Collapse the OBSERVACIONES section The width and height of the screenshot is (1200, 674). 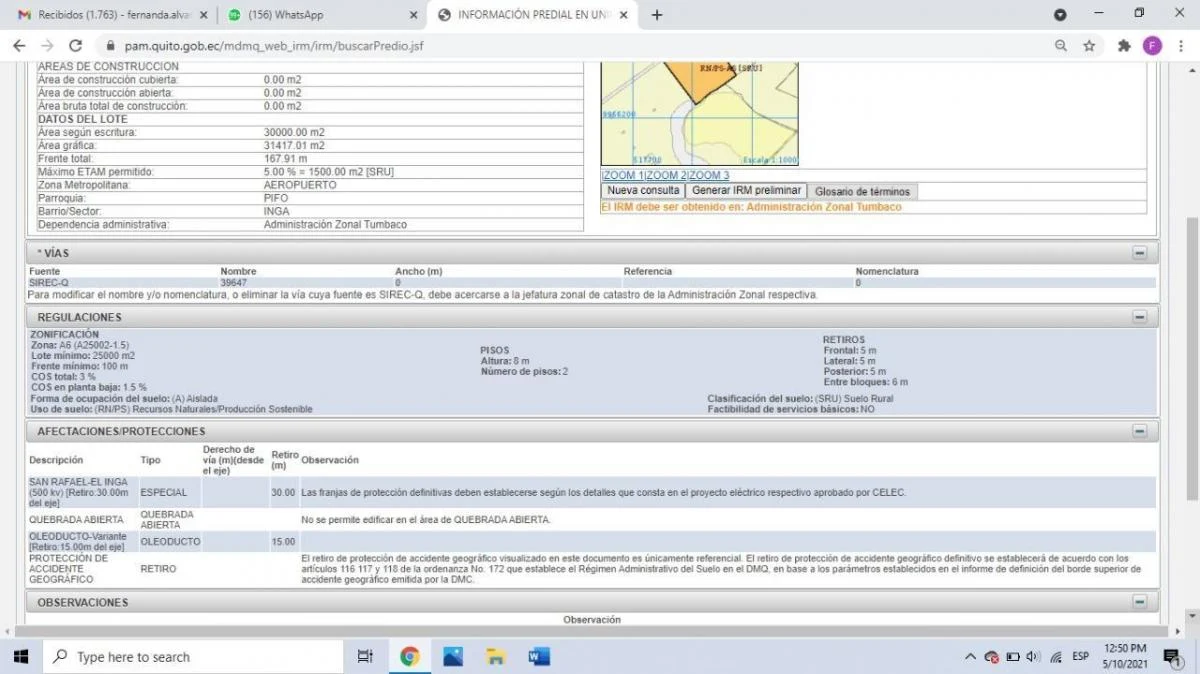[1139, 602]
